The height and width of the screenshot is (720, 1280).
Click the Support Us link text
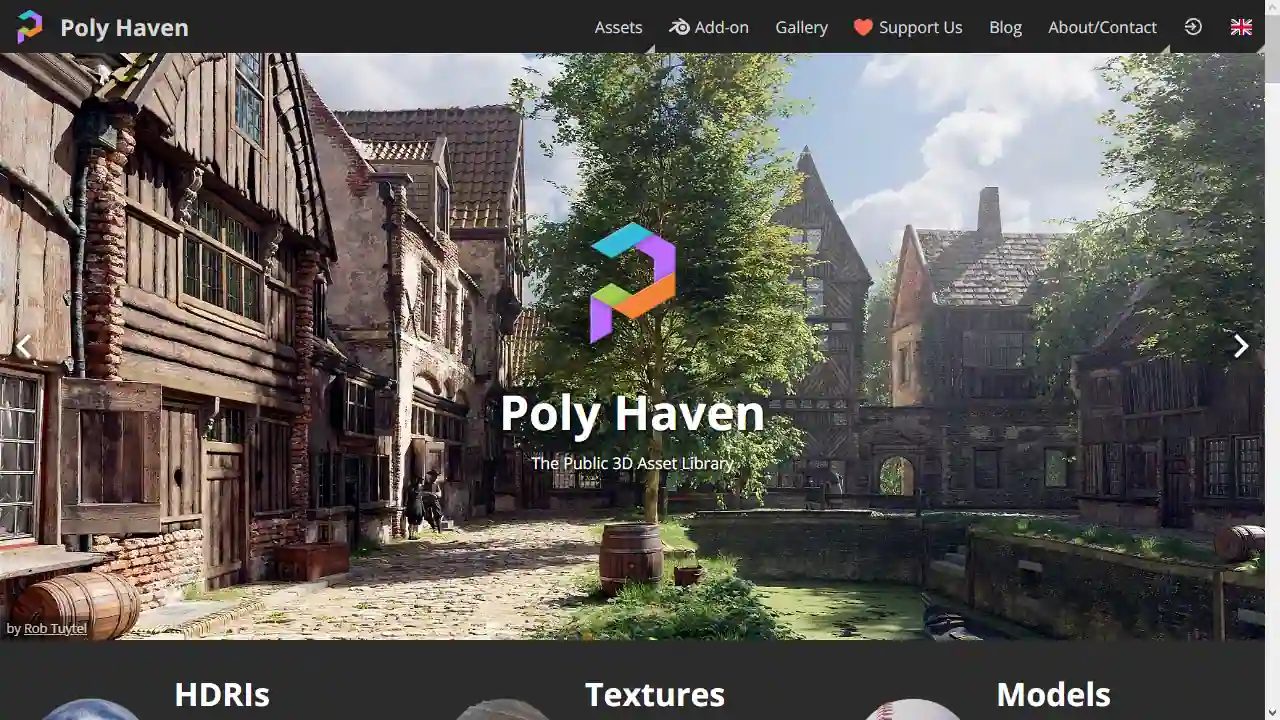coord(920,27)
